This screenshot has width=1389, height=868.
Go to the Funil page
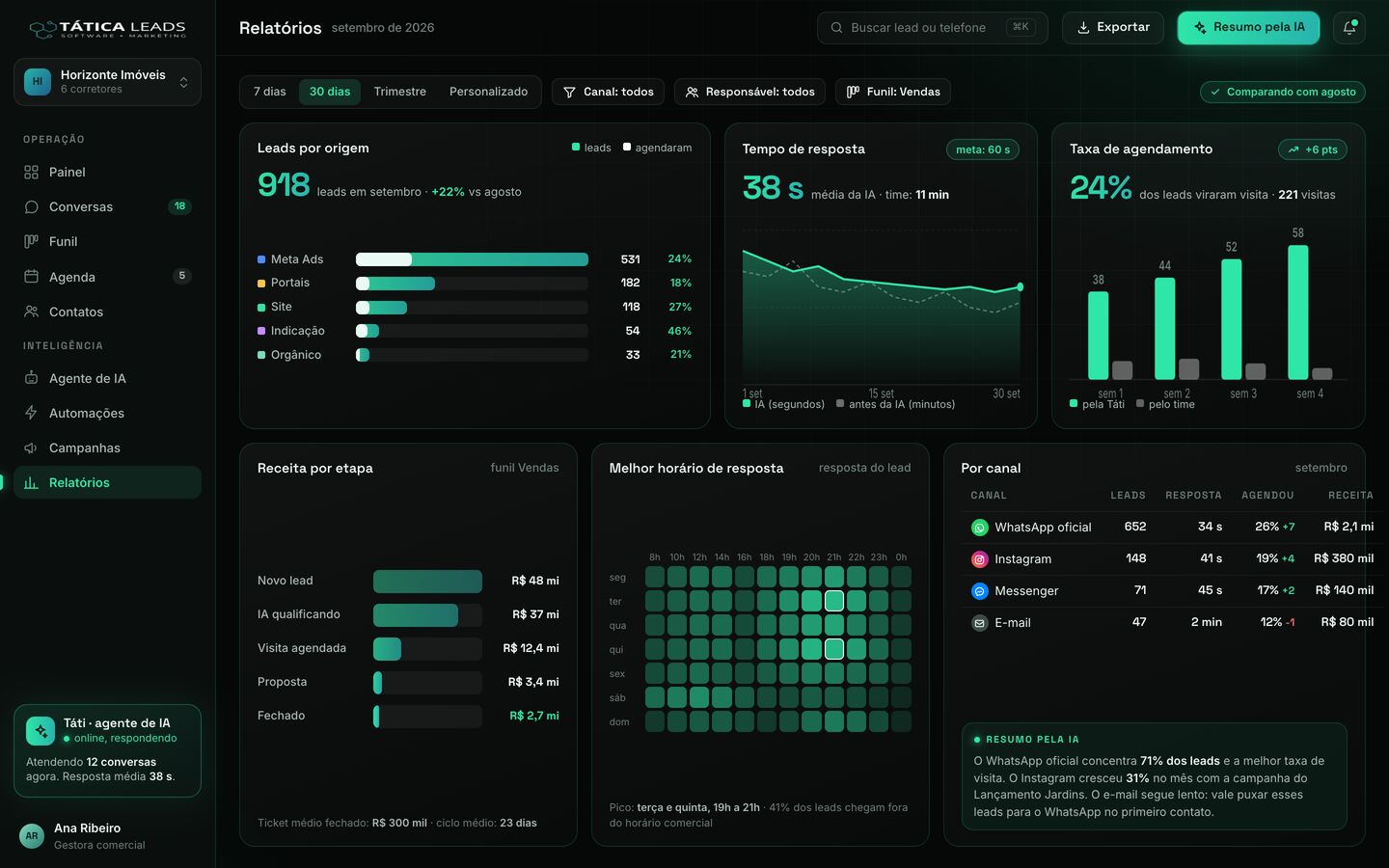[107, 241]
